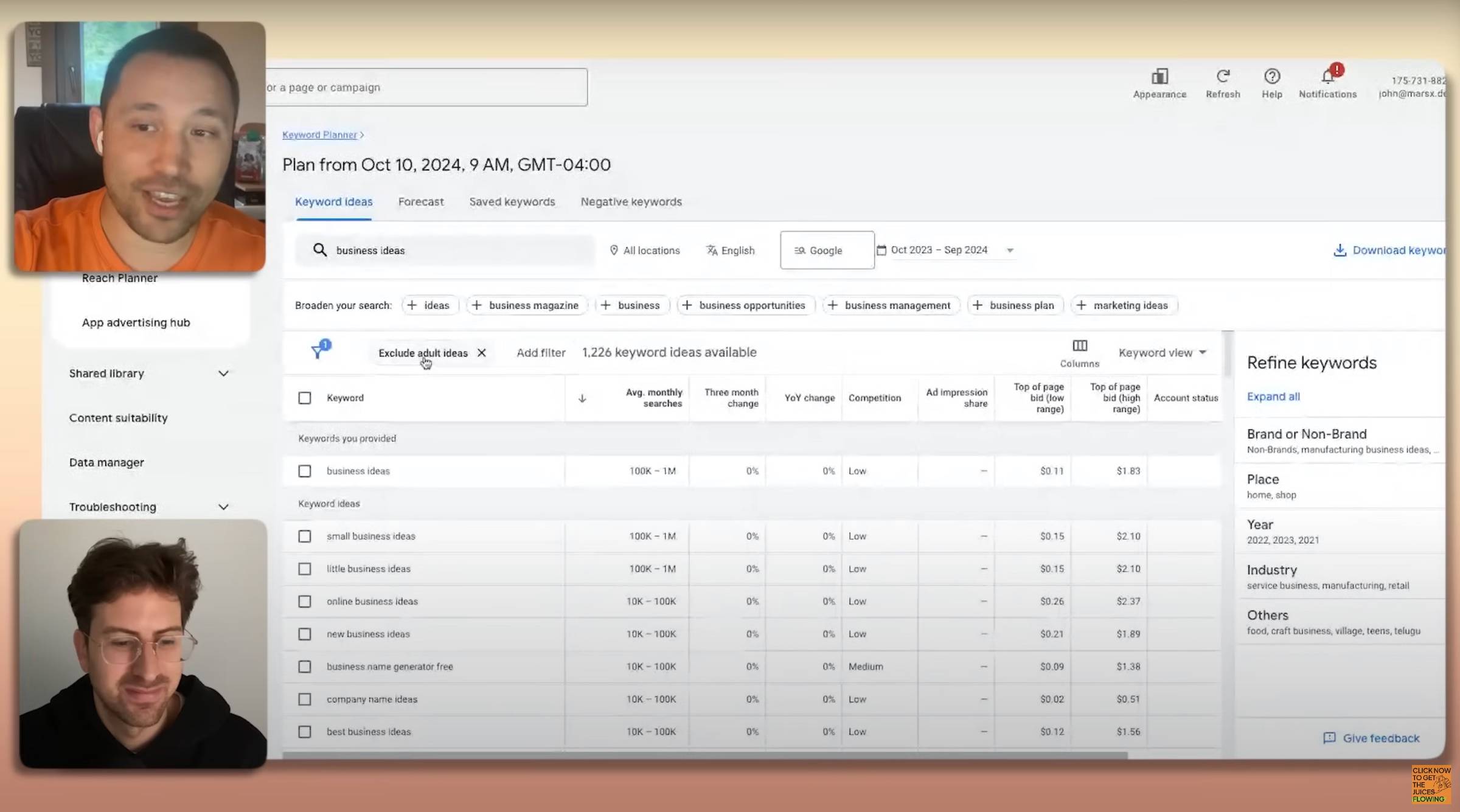
Task: Open the Keyword view dropdown
Action: 1162,353
